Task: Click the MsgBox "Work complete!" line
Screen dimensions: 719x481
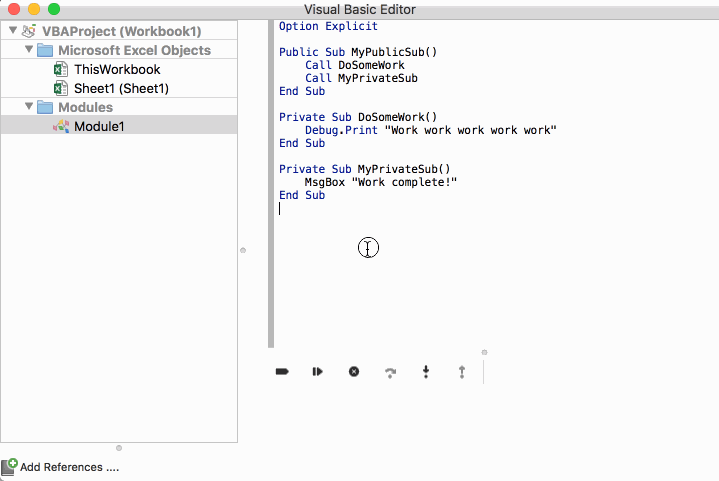Action: click(381, 182)
